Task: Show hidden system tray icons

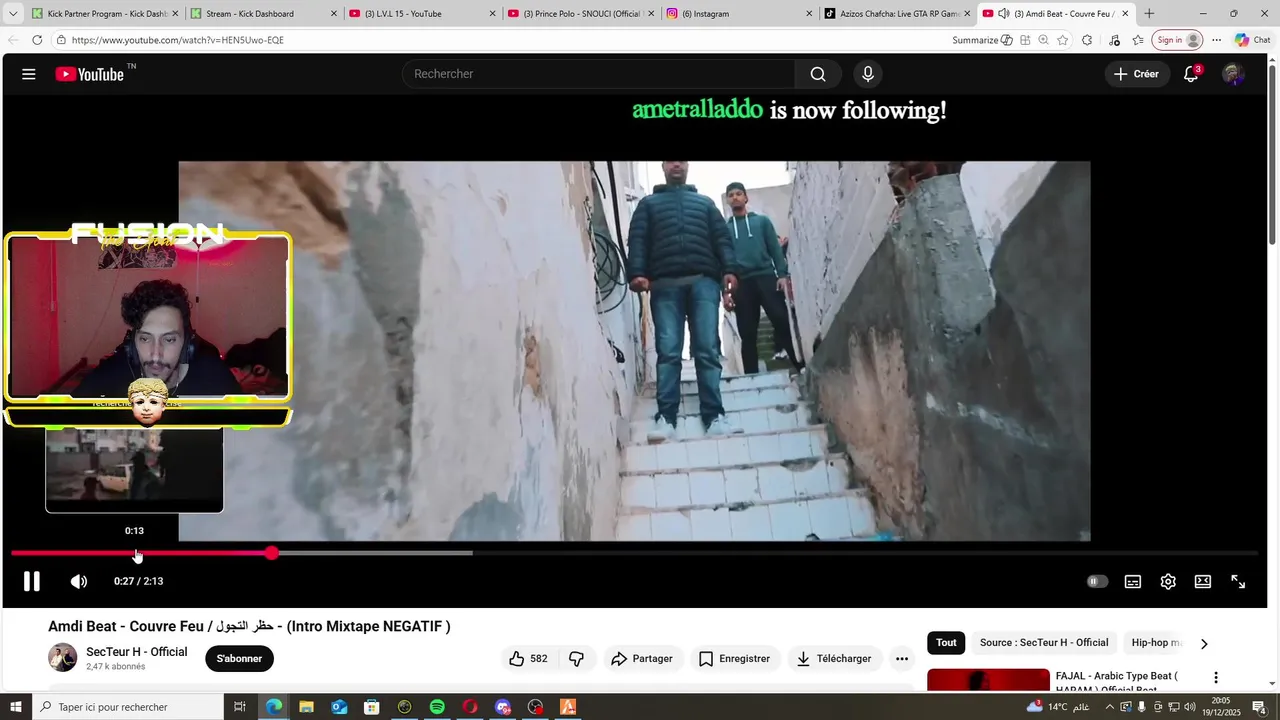Action: point(1109,707)
